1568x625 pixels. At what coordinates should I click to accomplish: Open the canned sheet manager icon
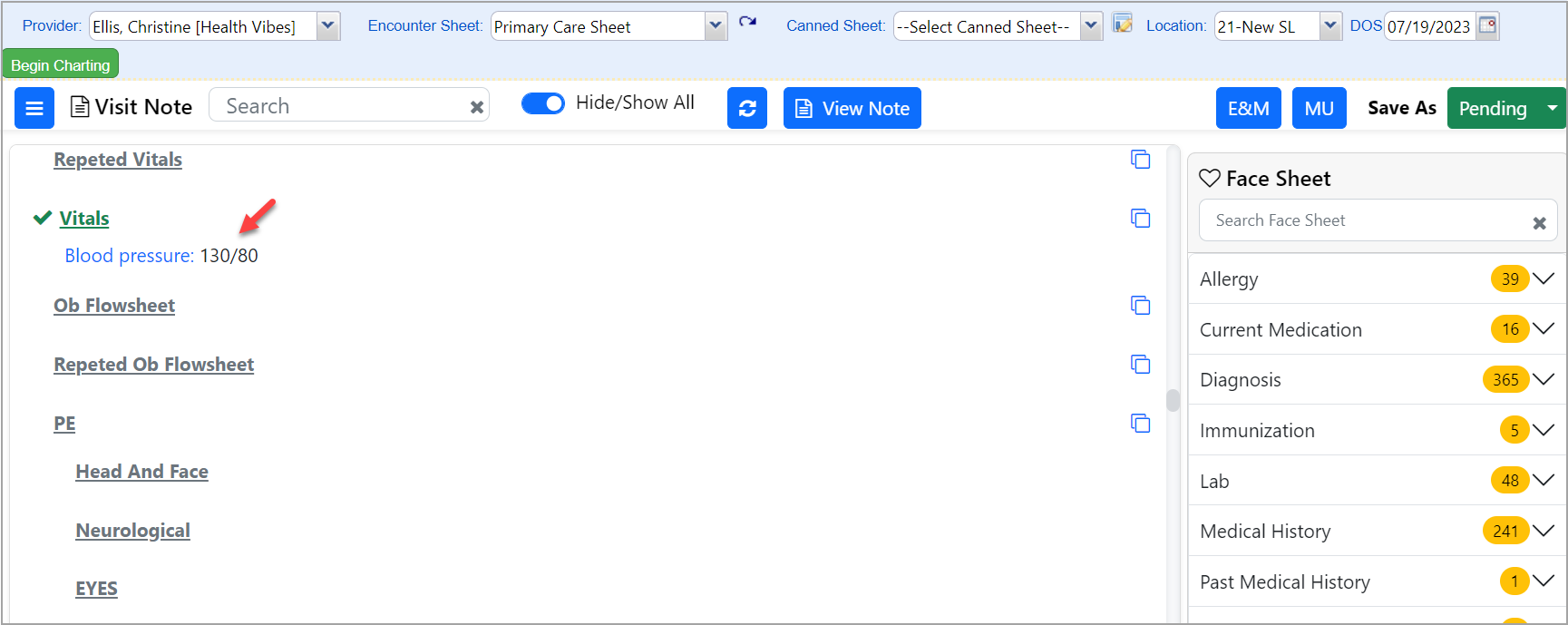(x=1123, y=24)
